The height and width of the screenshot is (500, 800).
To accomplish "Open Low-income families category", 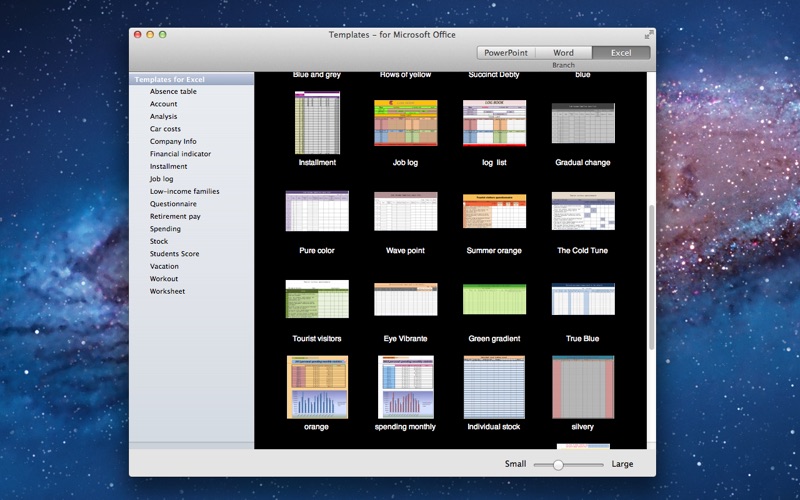I will (x=184, y=191).
